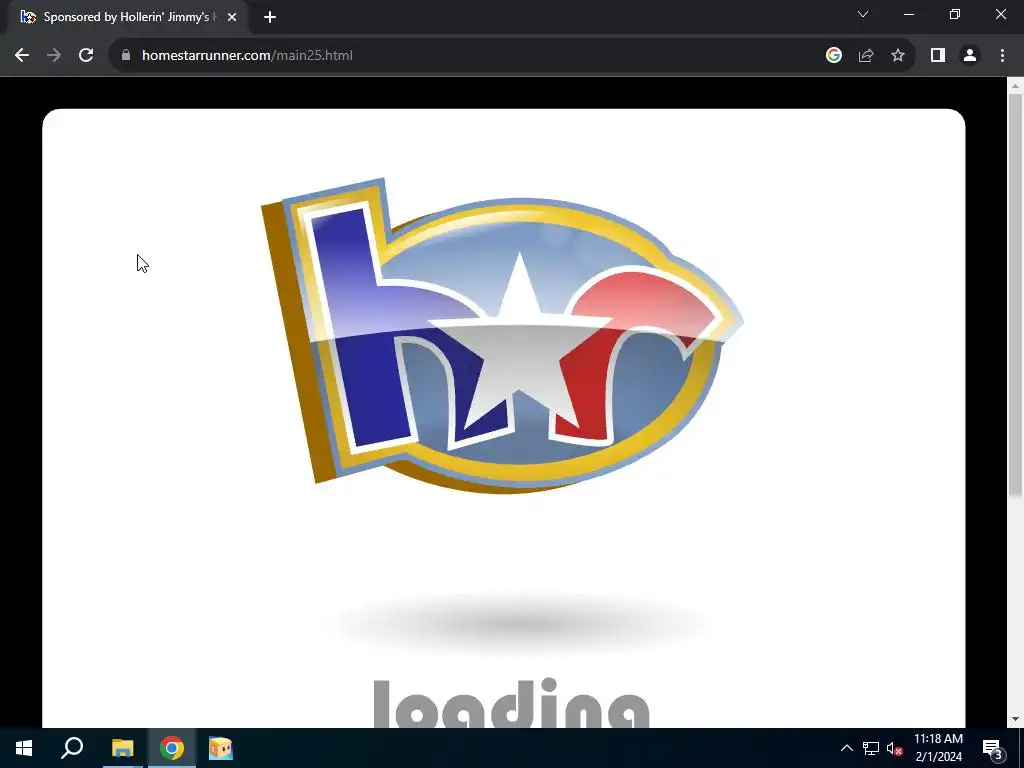This screenshot has width=1024, height=768.
Task: Minimize the Chrome window
Action: [909, 14]
